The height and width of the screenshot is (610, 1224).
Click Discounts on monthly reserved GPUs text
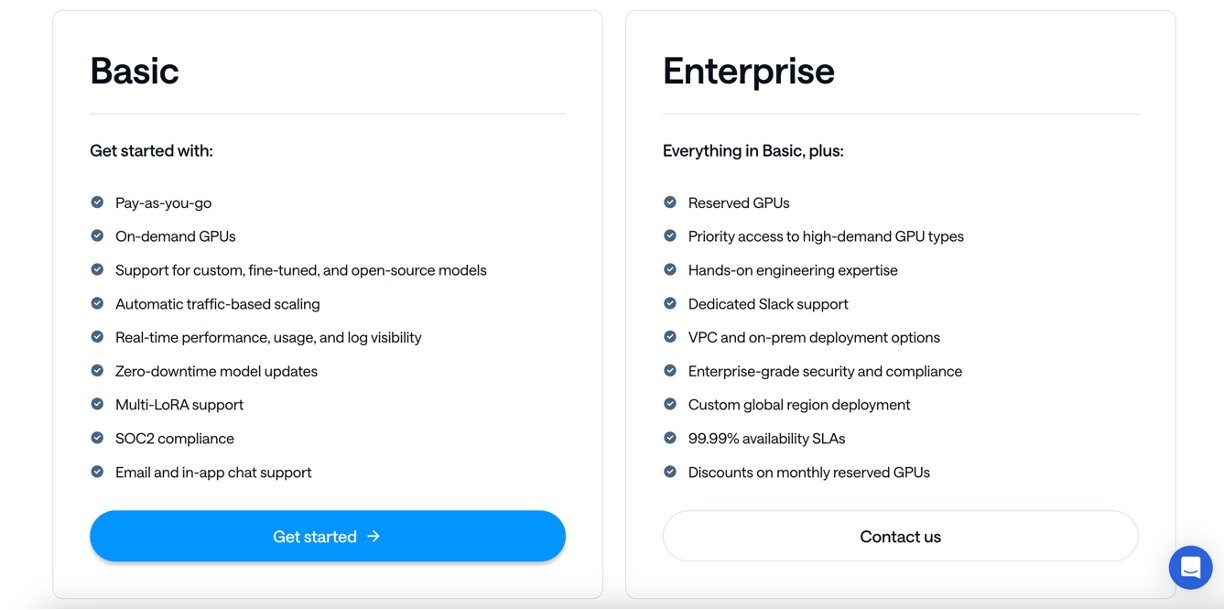[x=808, y=472]
